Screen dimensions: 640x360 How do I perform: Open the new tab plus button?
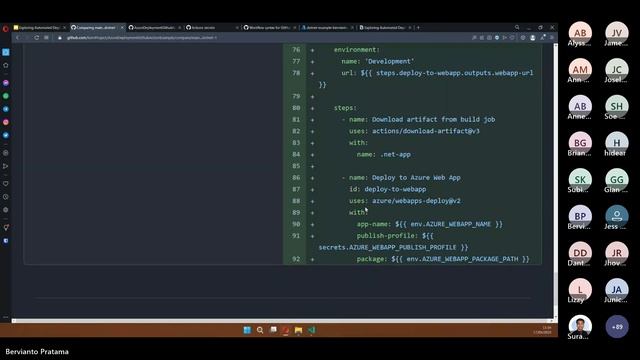click(418, 28)
